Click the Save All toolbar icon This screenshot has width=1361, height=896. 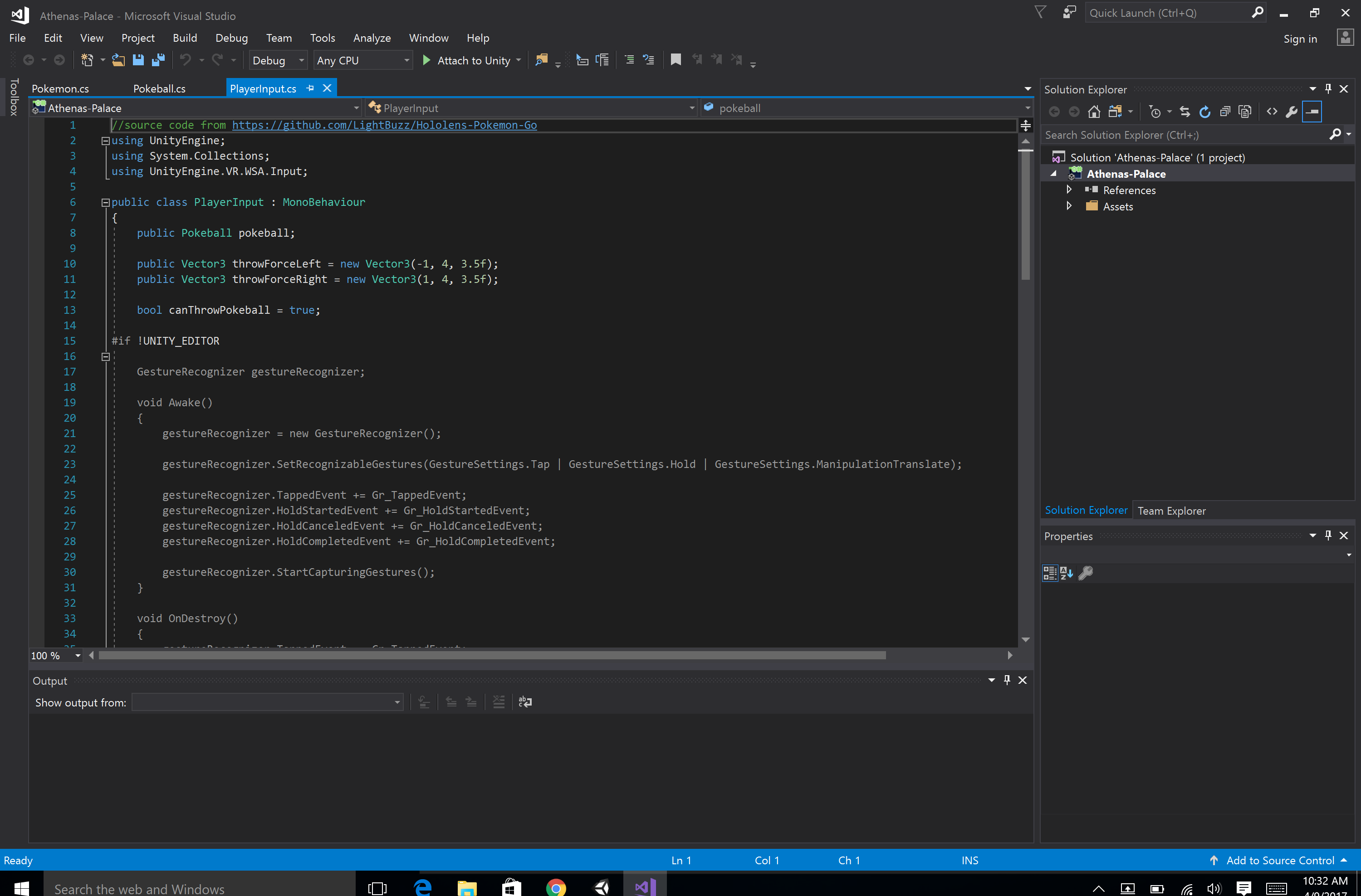click(x=158, y=60)
